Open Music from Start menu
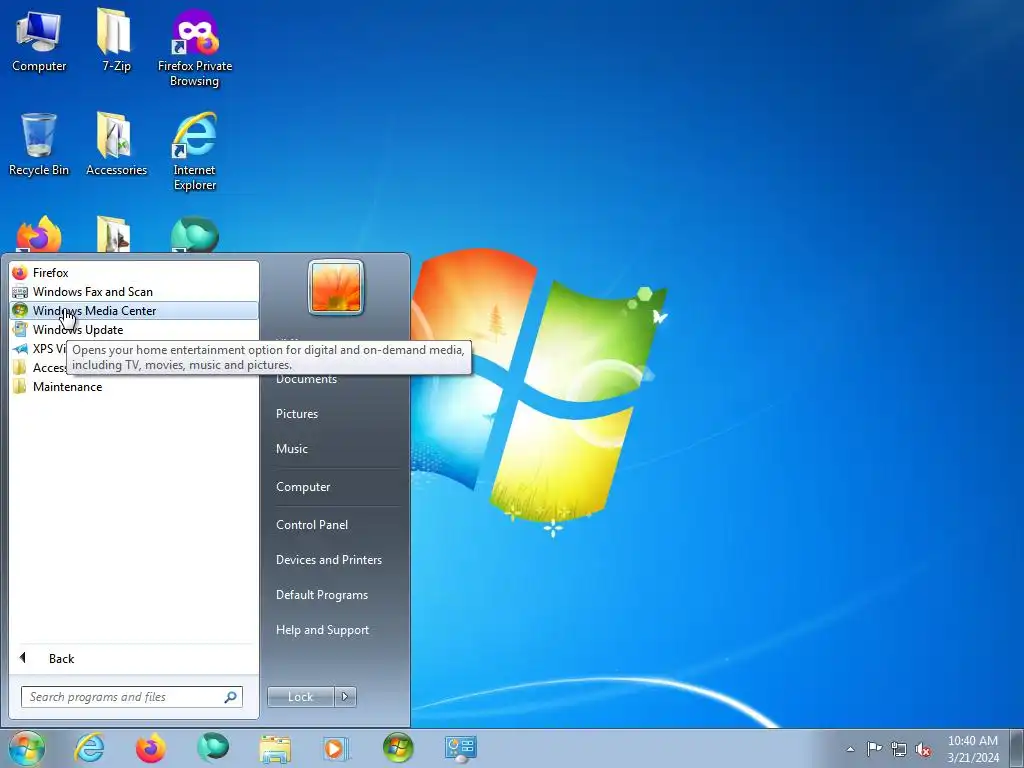The height and width of the screenshot is (768, 1024). click(x=292, y=449)
